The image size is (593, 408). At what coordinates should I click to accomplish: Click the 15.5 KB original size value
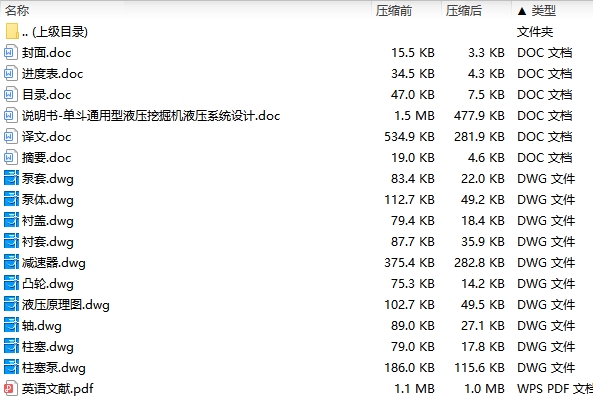tap(413, 53)
